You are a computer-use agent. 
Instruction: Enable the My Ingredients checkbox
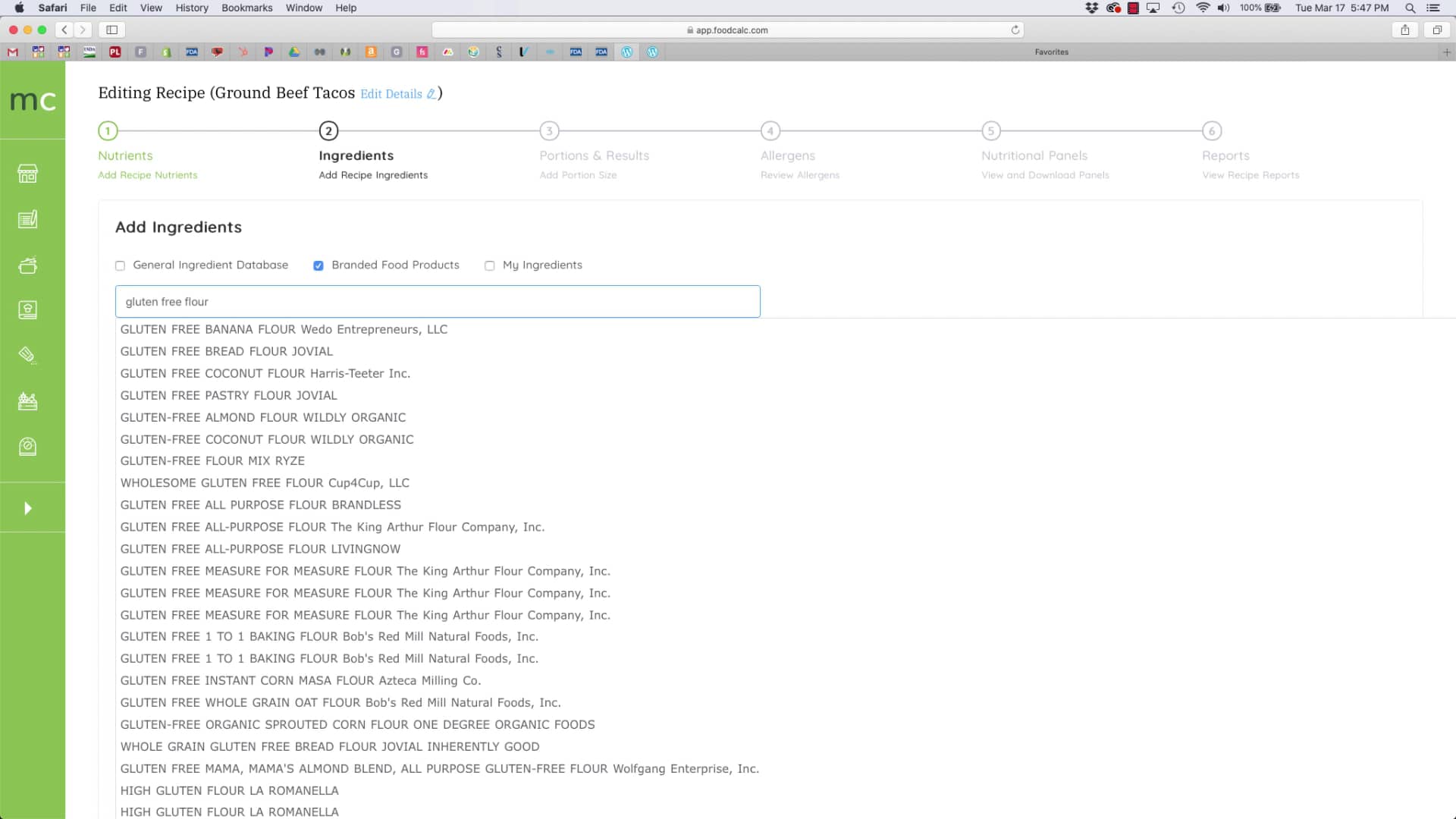(490, 265)
